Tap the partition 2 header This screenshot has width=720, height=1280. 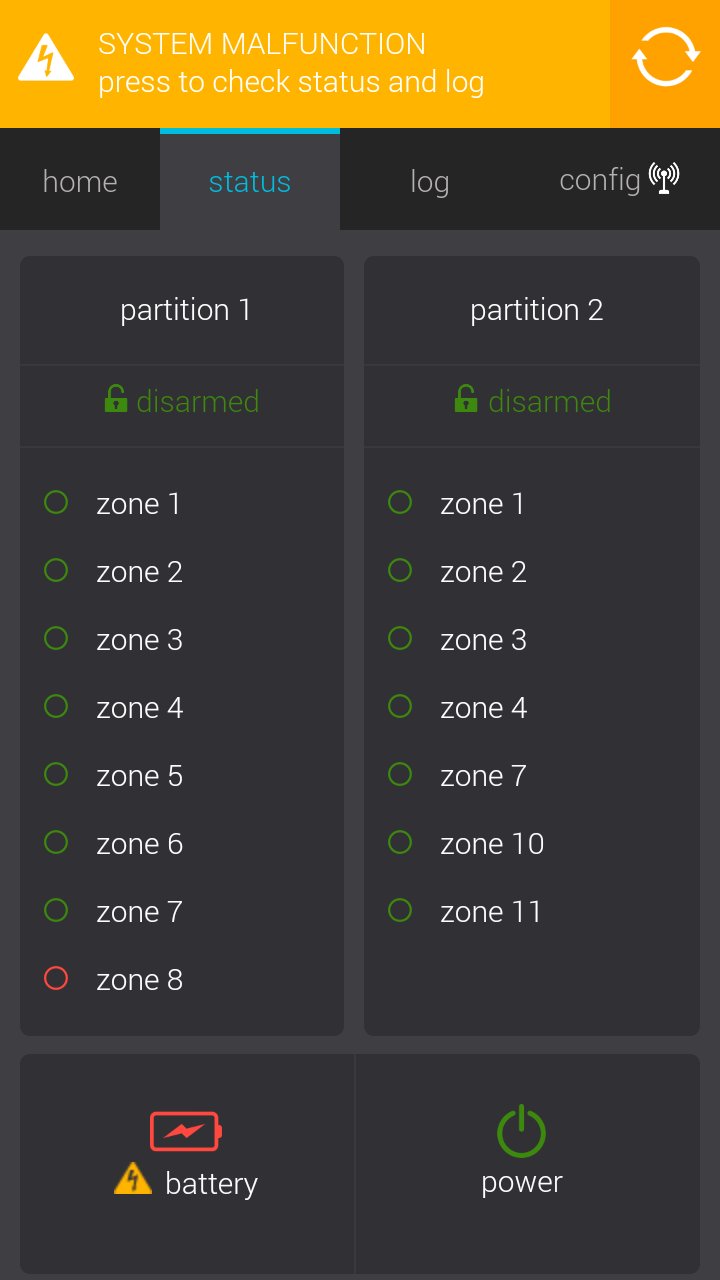[x=536, y=310]
